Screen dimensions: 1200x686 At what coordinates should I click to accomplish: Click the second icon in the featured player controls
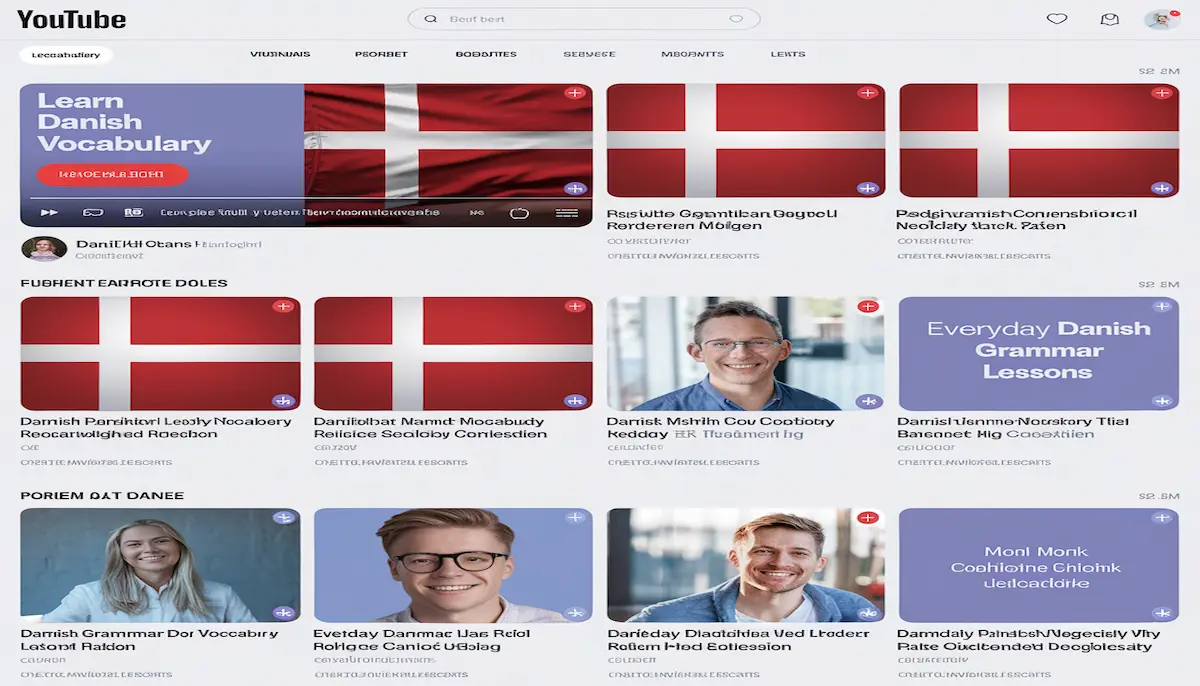coord(93,213)
